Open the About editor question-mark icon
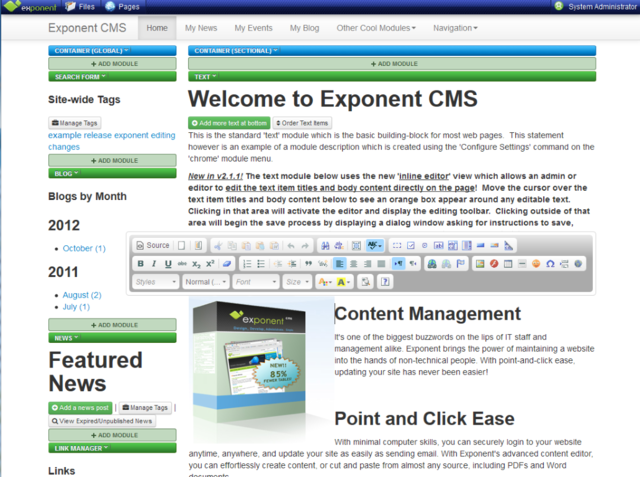640x477 pixels. (x=385, y=282)
